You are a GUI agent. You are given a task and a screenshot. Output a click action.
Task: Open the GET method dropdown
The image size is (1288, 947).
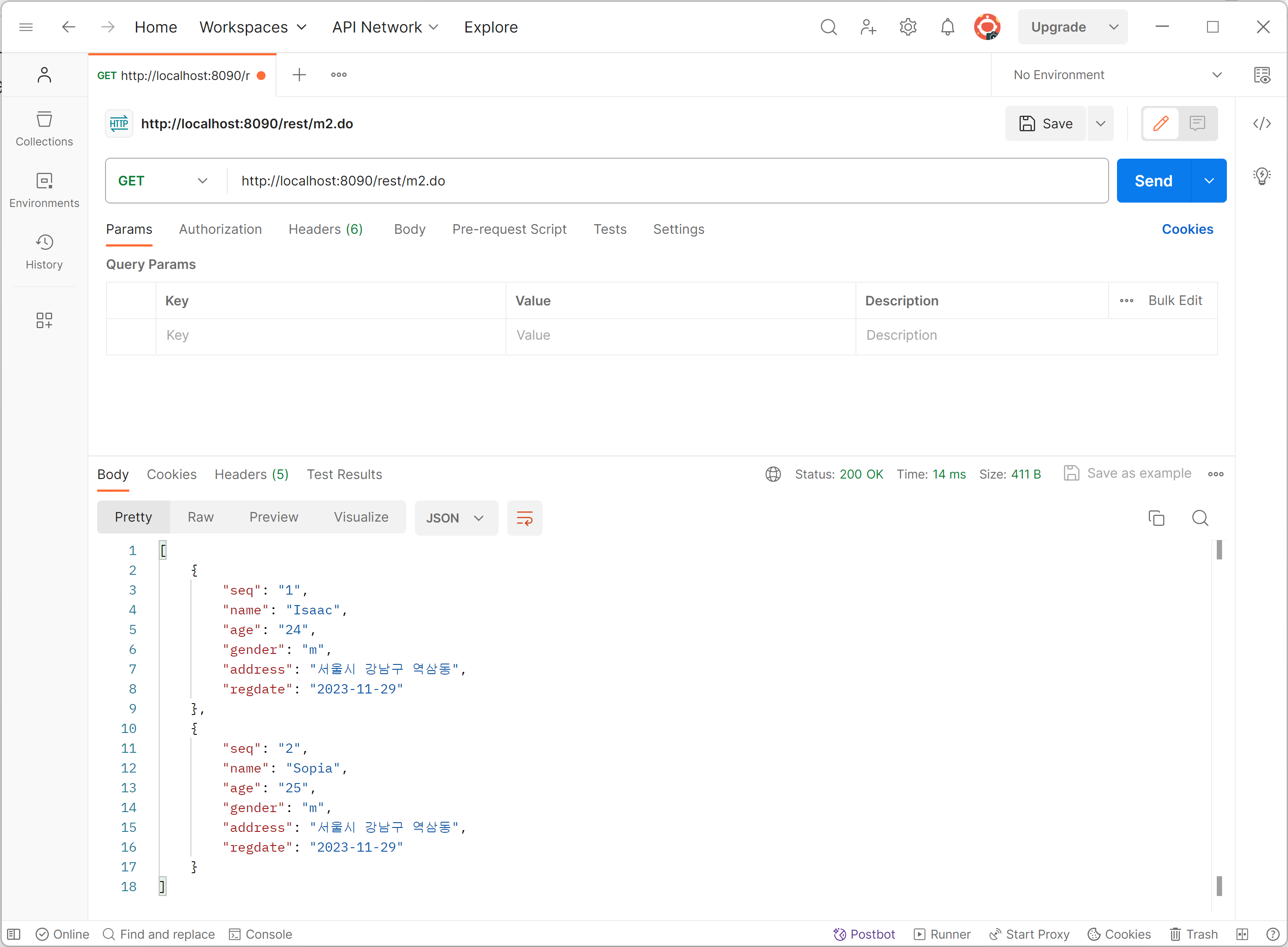[x=163, y=181]
